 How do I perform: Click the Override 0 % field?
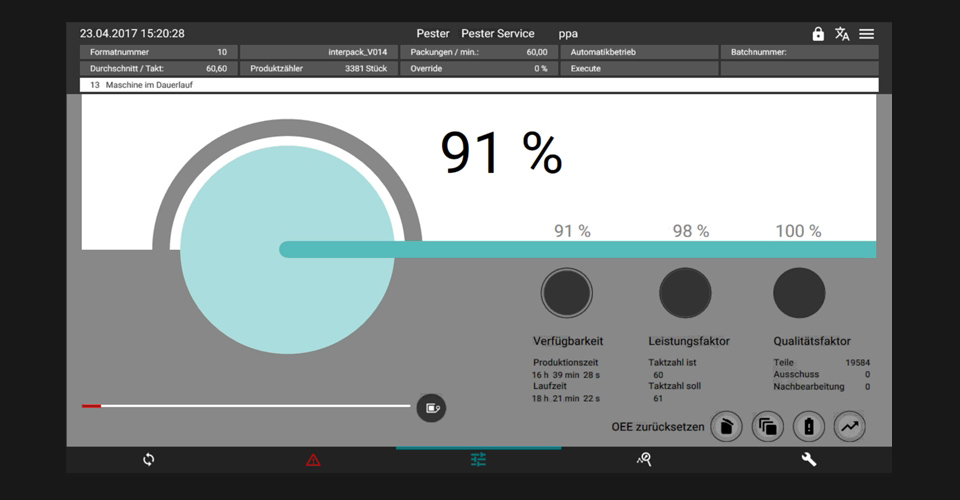click(479, 69)
